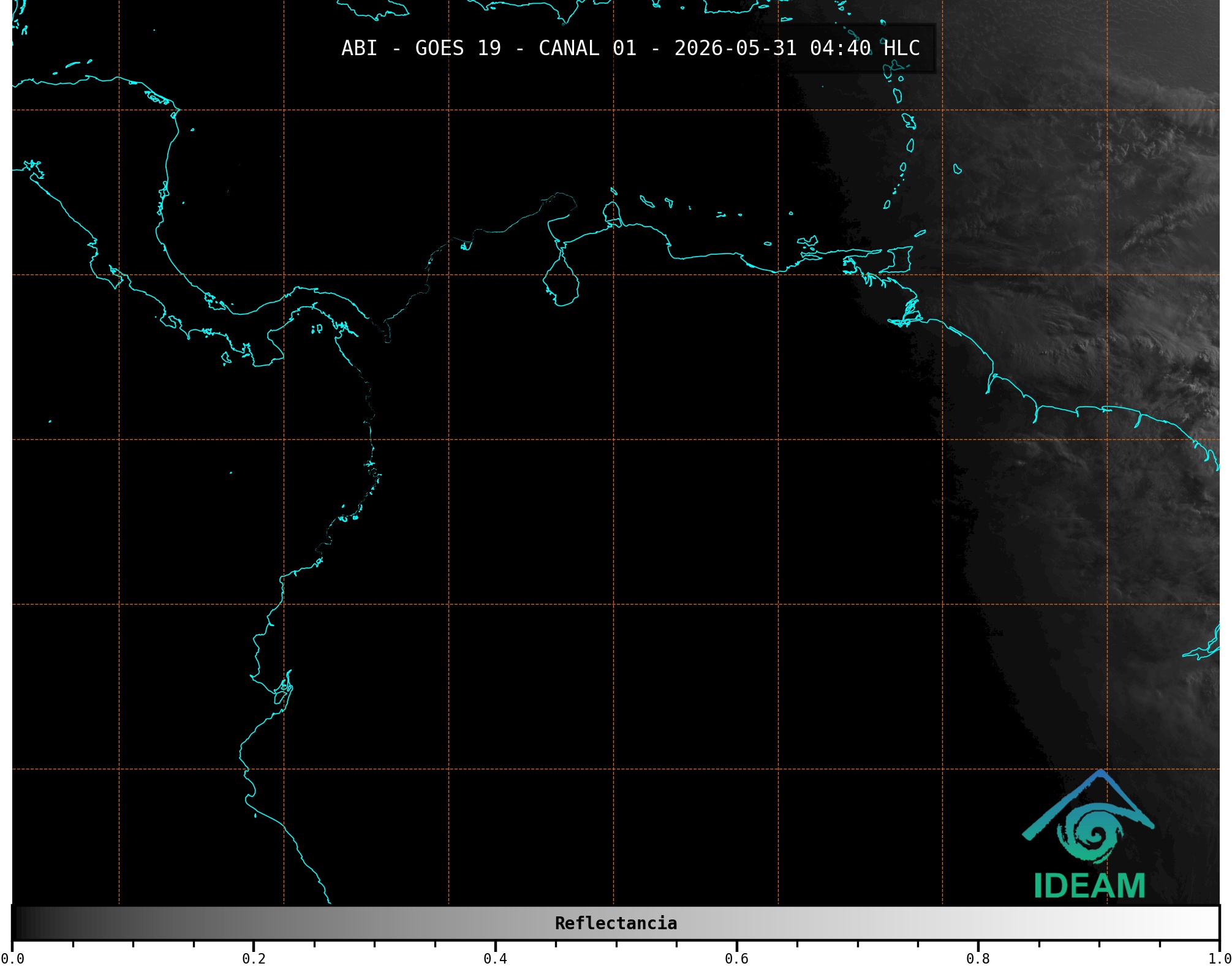
Task: Click the 0.4 tick label on colorbar
Action: click(495, 959)
